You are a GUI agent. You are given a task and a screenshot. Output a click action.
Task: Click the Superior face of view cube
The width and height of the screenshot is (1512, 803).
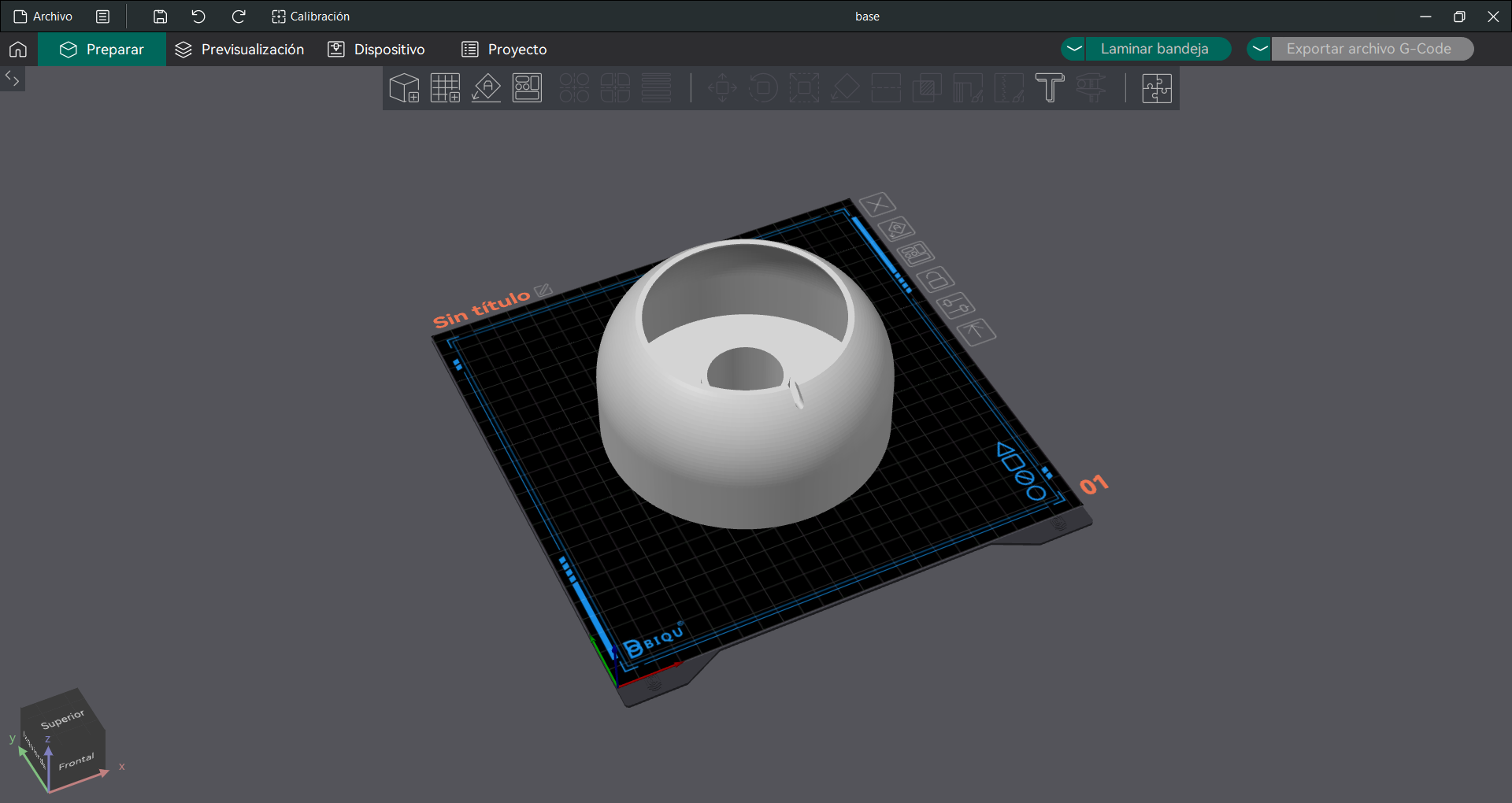click(x=61, y=719)
